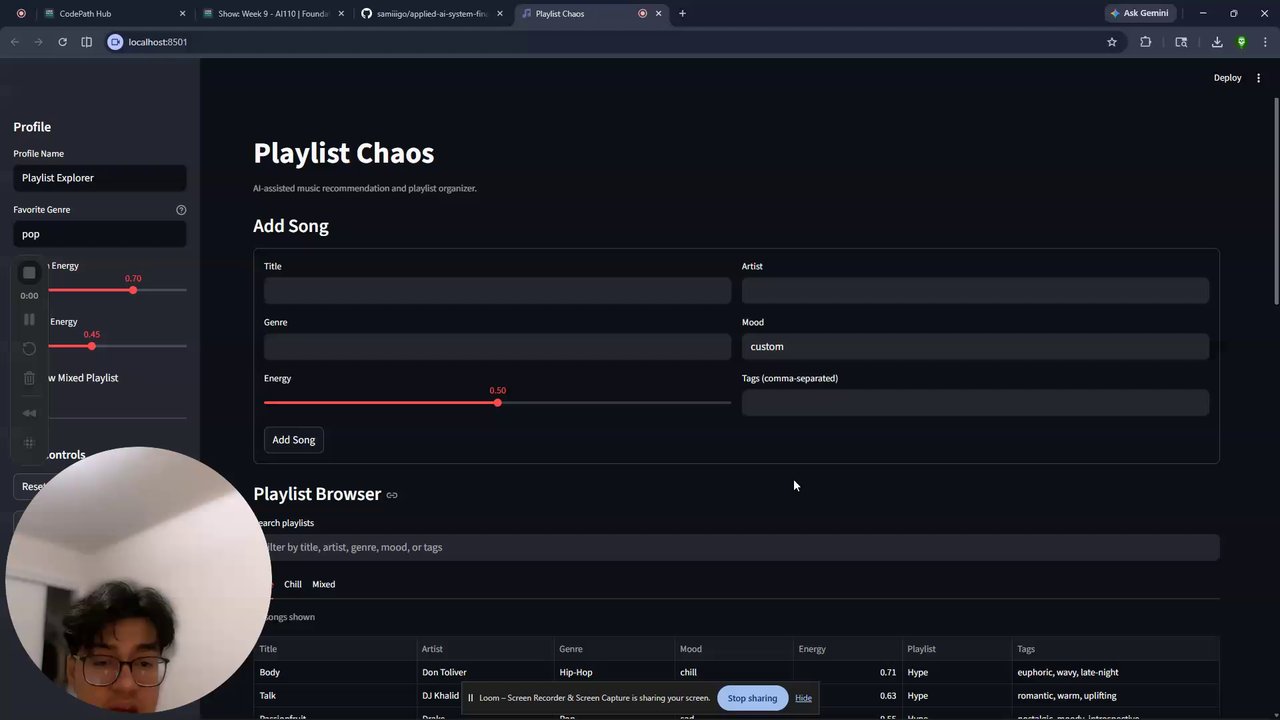The height and width of the screenshot is (720, 1280).
Task: Adjust the 0.45 energy slider handle
Action: click(91, 346)
